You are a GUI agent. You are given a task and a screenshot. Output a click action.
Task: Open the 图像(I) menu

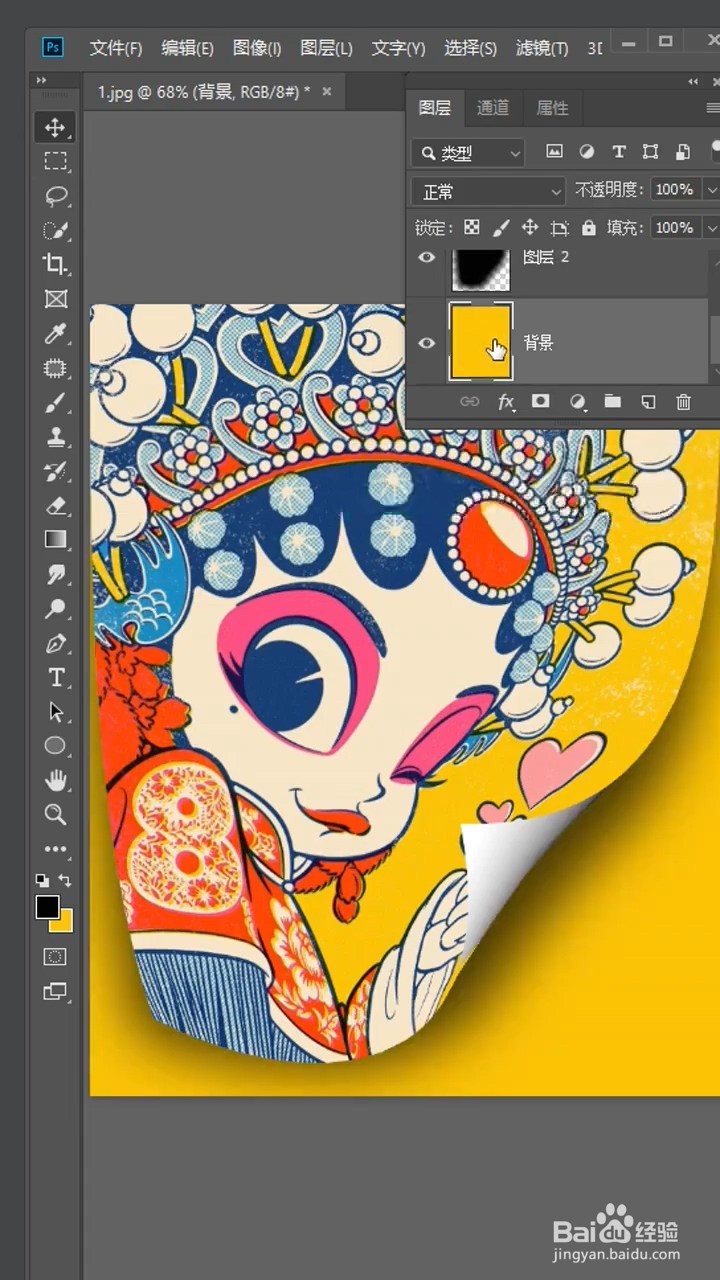pos(257,48)
